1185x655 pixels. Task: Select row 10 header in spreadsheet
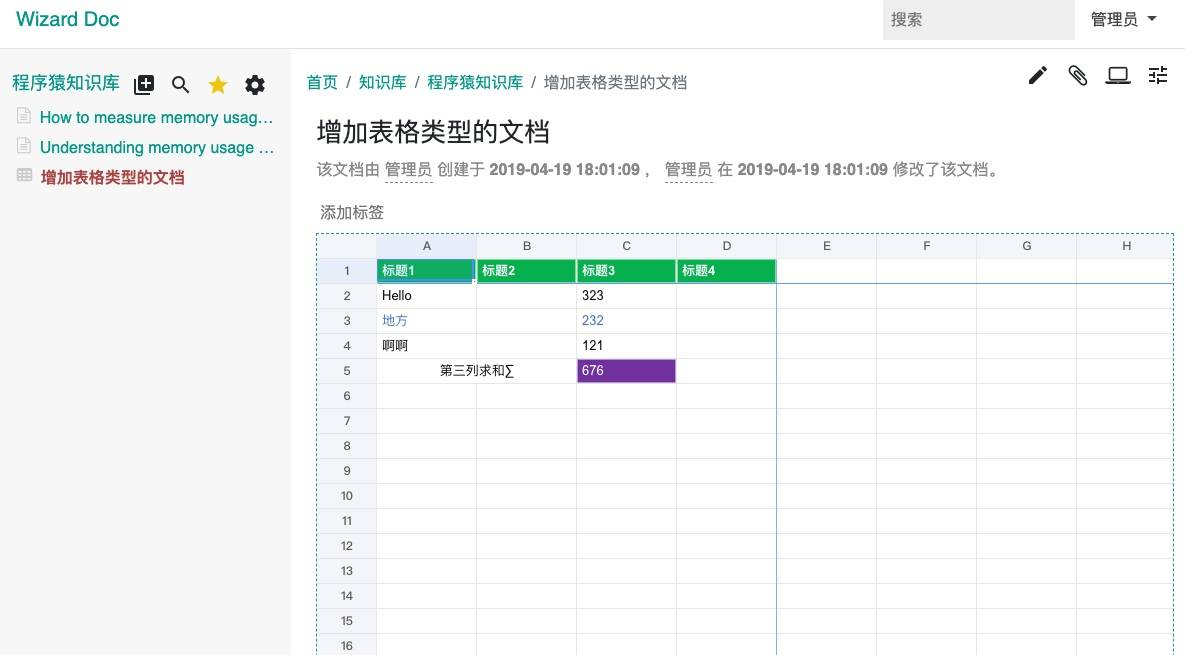(x=347, y=496)
